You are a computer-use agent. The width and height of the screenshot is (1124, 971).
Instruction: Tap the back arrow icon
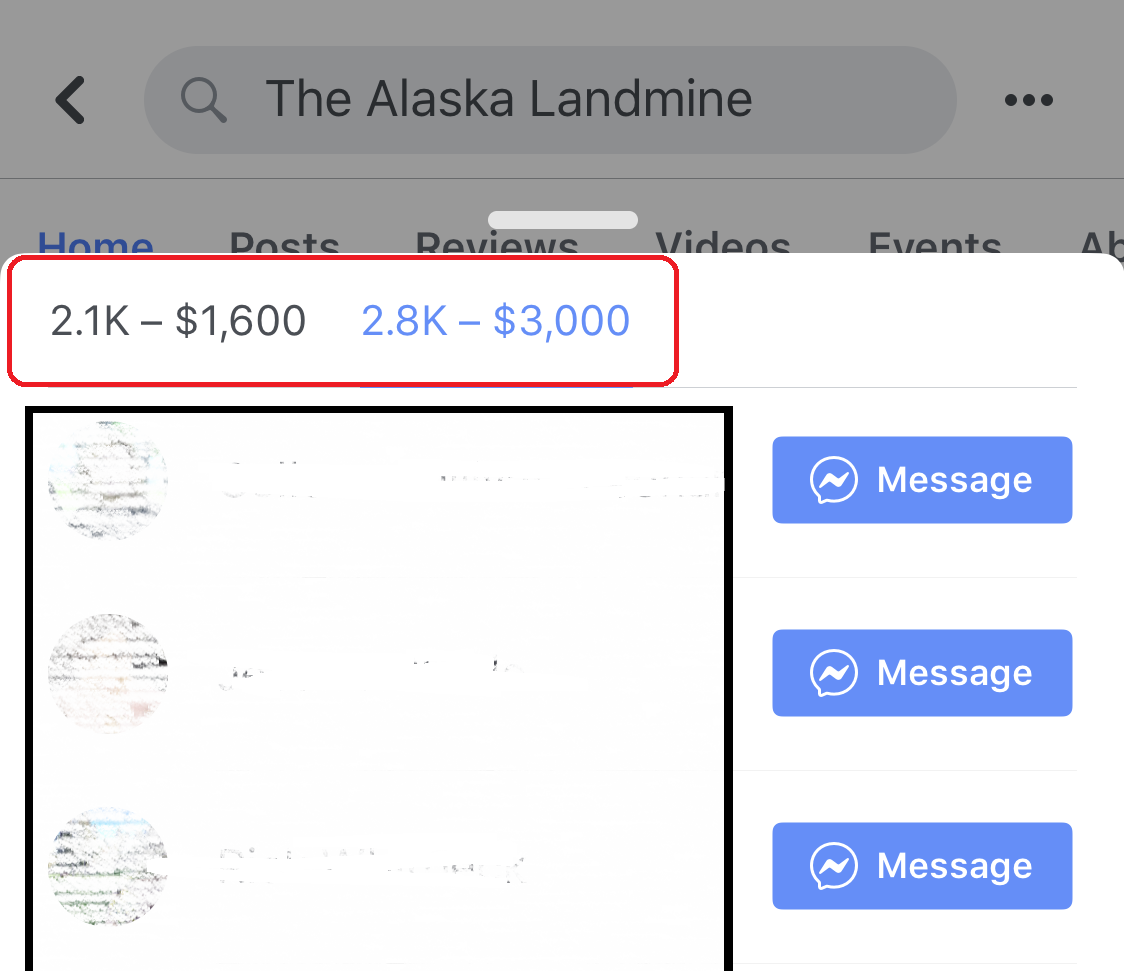pos(71,100)
